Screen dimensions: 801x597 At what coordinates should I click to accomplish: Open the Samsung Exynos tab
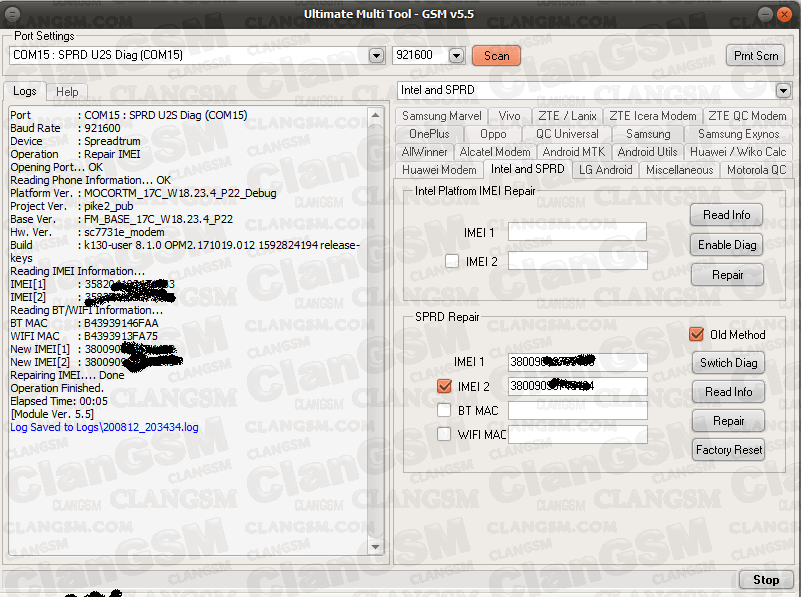[738, 134]
